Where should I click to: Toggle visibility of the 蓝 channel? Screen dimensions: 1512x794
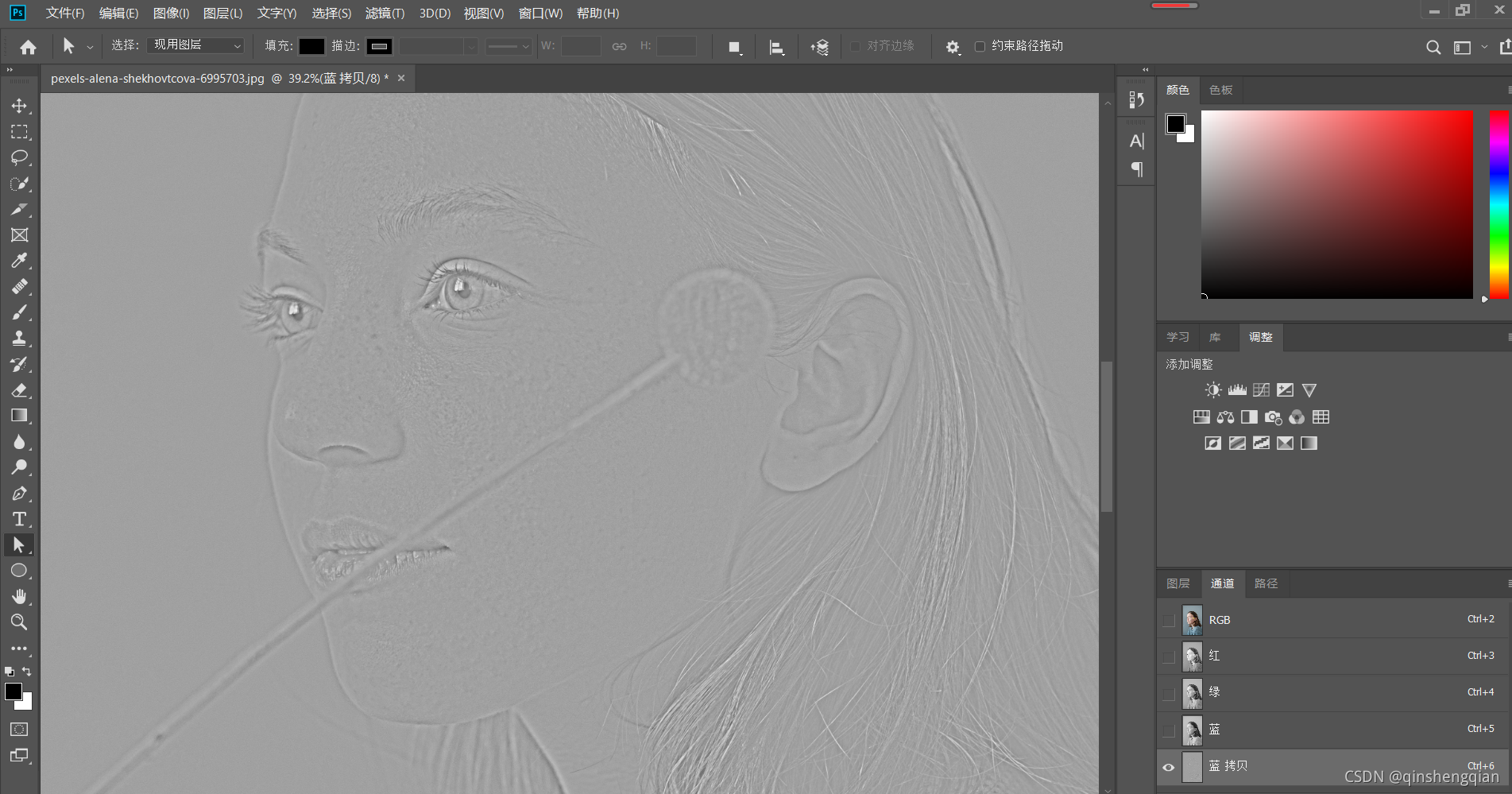coord(1169,730)
